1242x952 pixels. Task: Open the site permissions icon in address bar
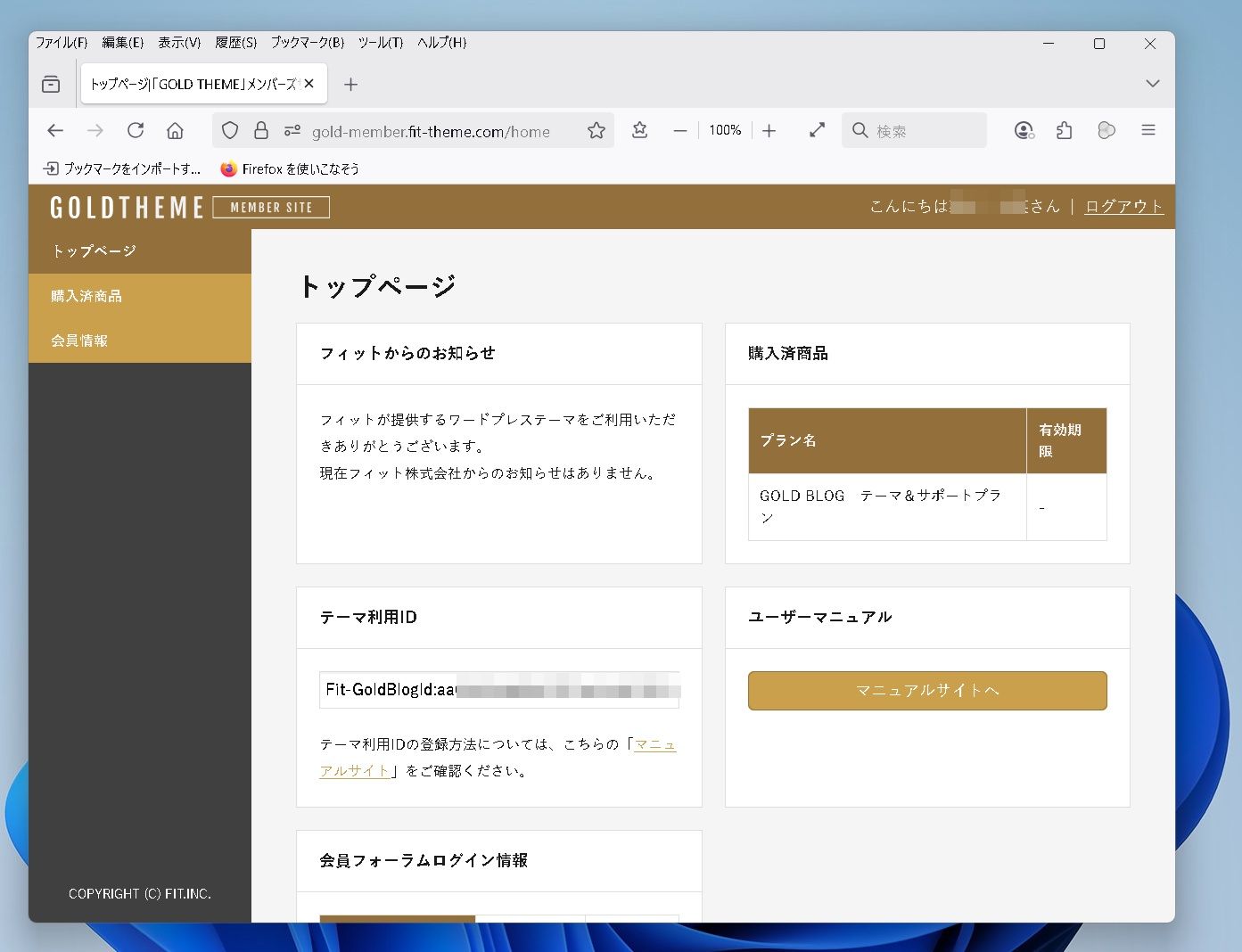tap(292, 131)
